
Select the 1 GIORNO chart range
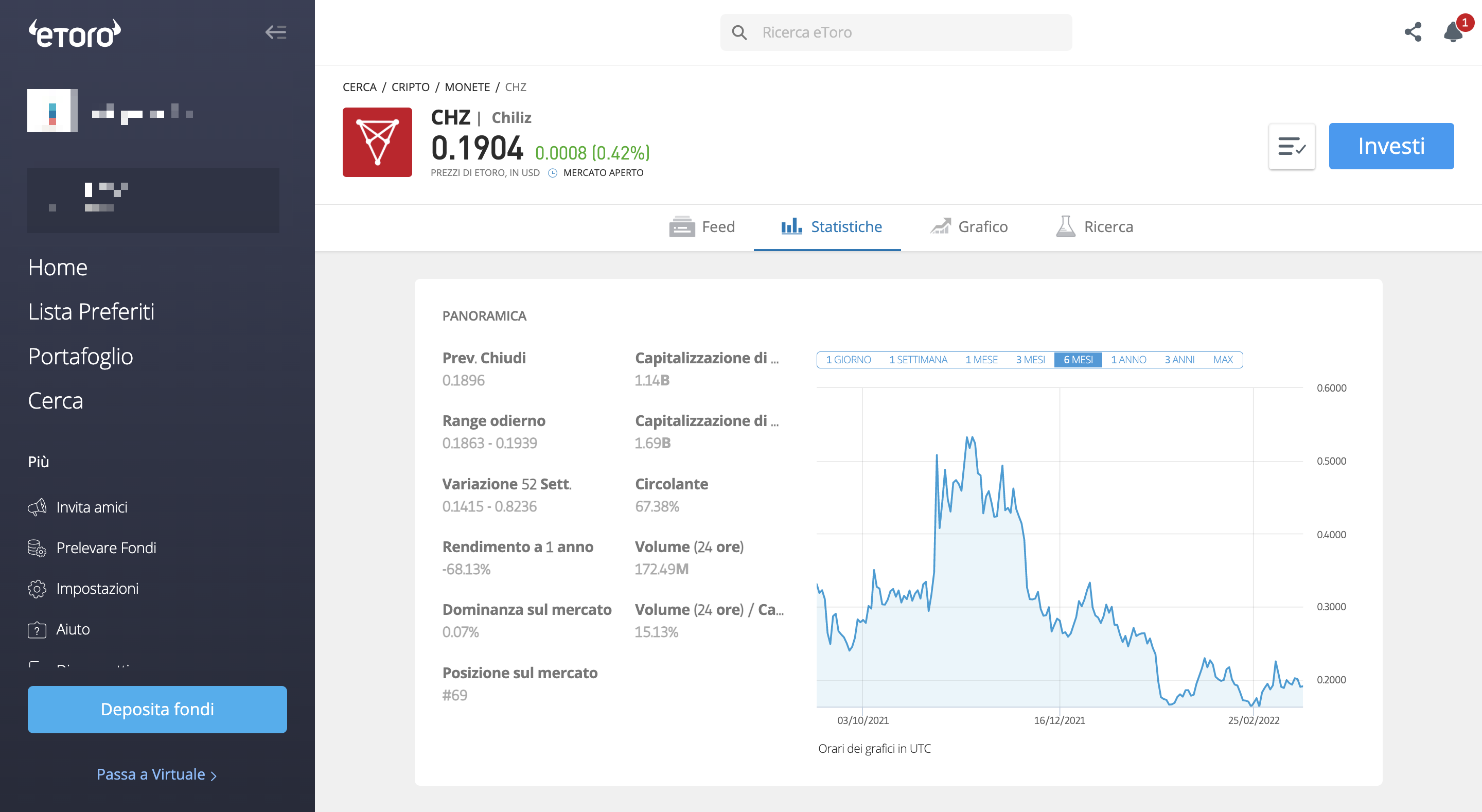pyautogui.click(x=848, y=360)
